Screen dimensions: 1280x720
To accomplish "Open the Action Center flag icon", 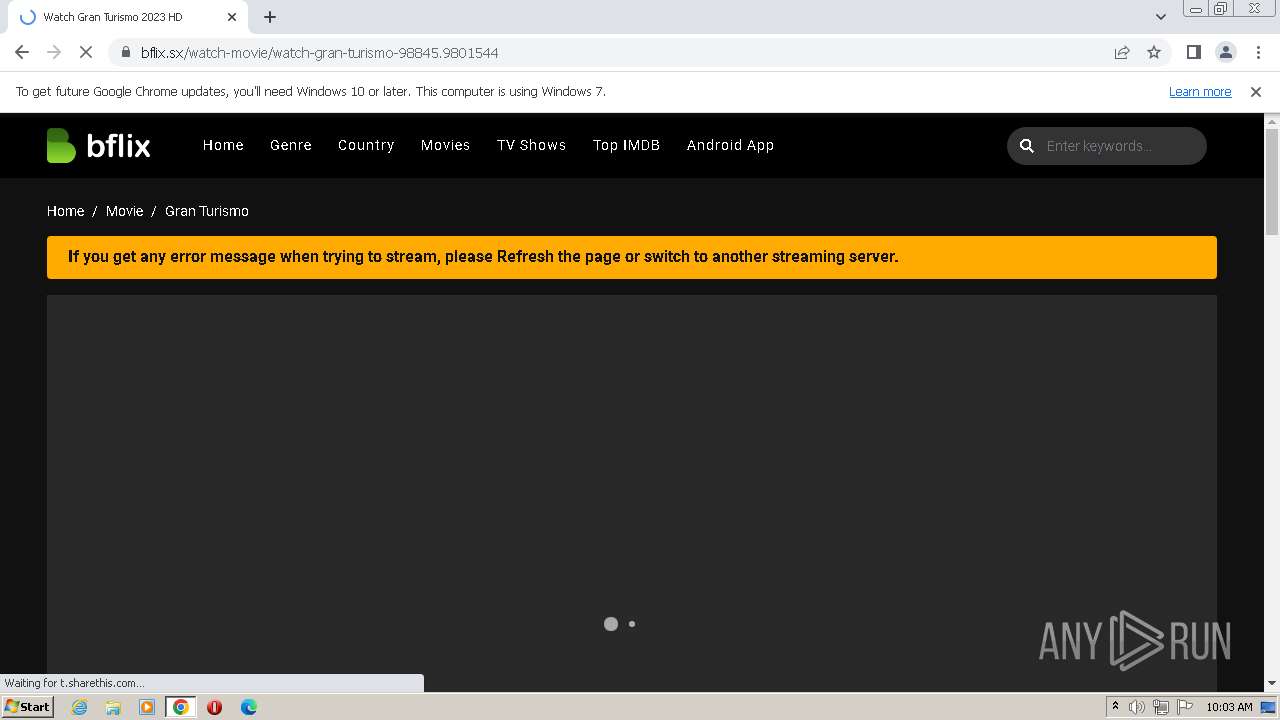I will [x=1184, y=707].
